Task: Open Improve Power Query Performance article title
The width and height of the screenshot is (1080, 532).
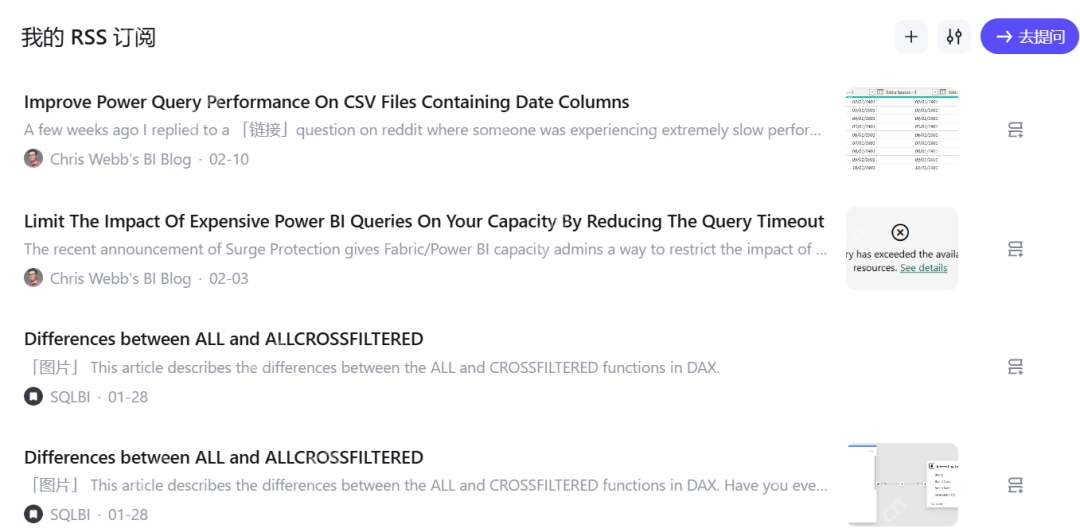Action: point(326,102)
